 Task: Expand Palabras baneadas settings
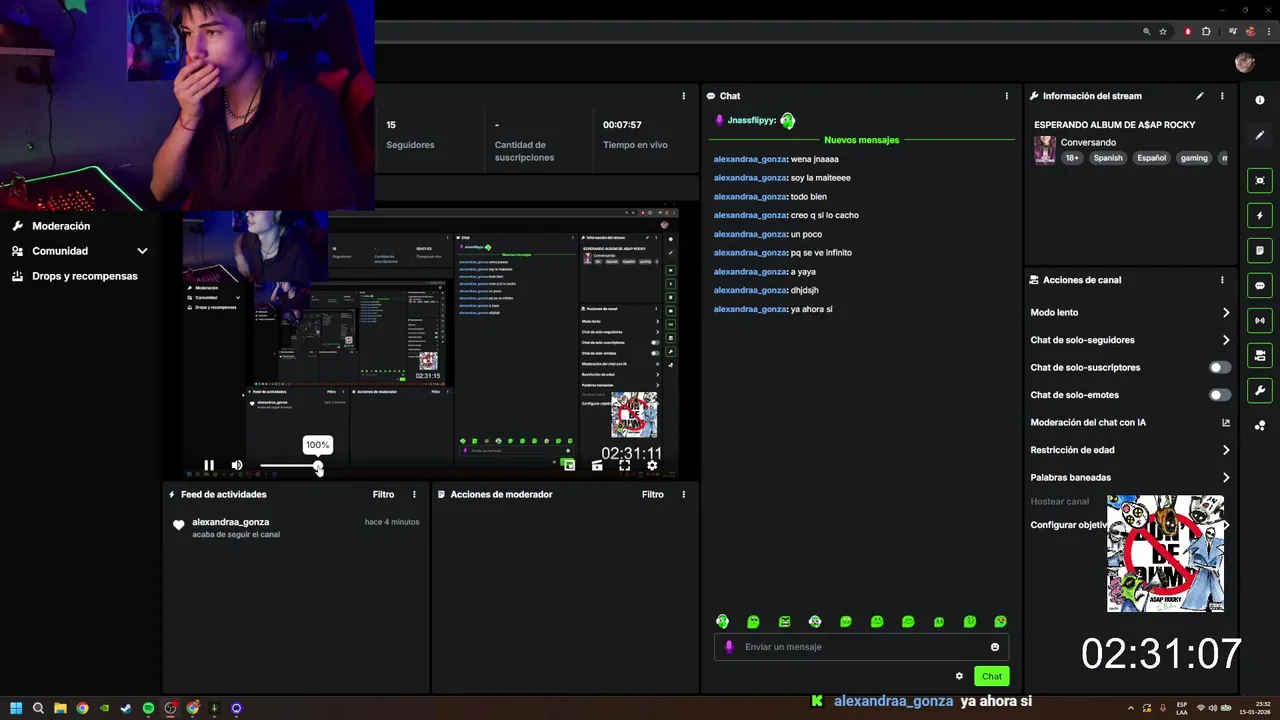click(x=1130, y=477)
